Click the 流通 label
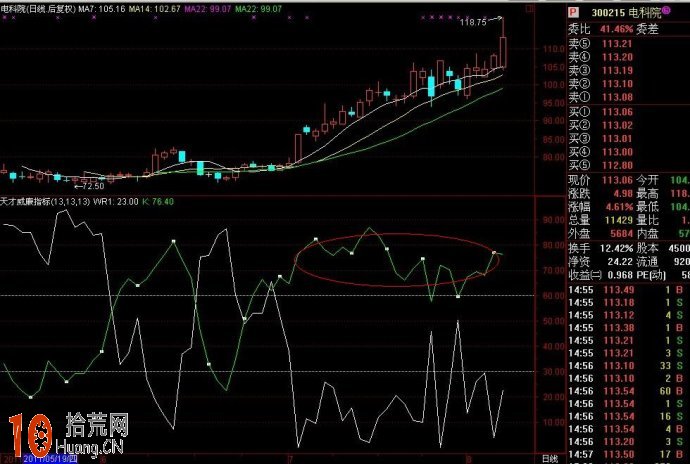 pos(647,262)
